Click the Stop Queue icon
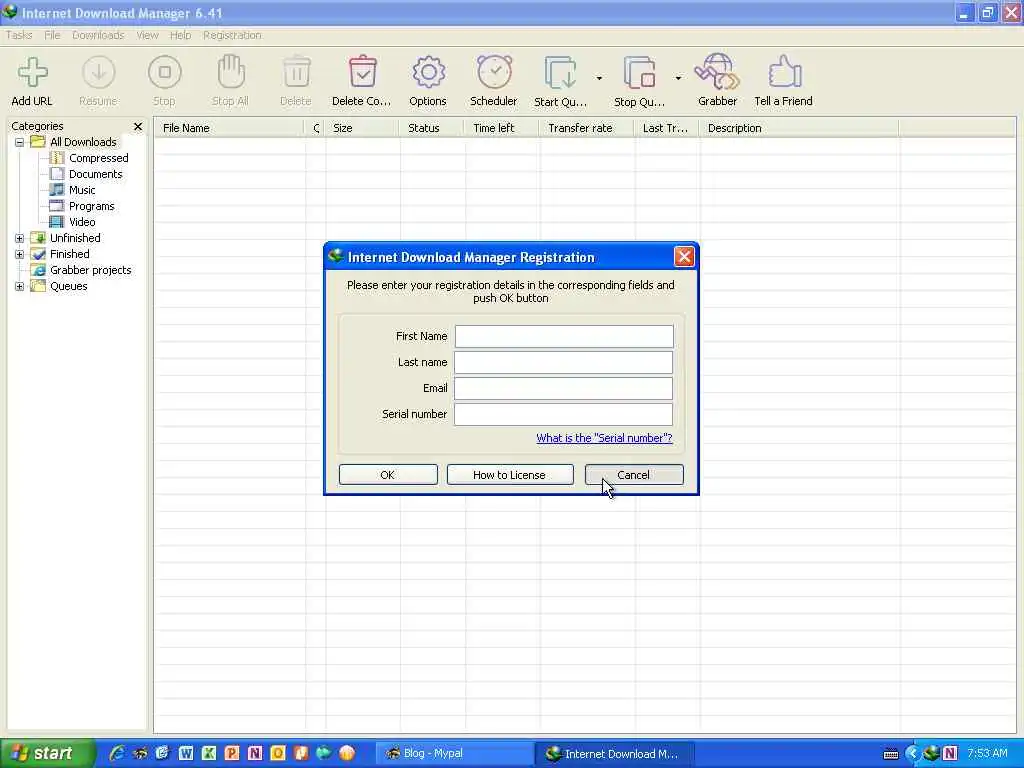This screenshot has height=768, width=1024. tap(639, 72)
